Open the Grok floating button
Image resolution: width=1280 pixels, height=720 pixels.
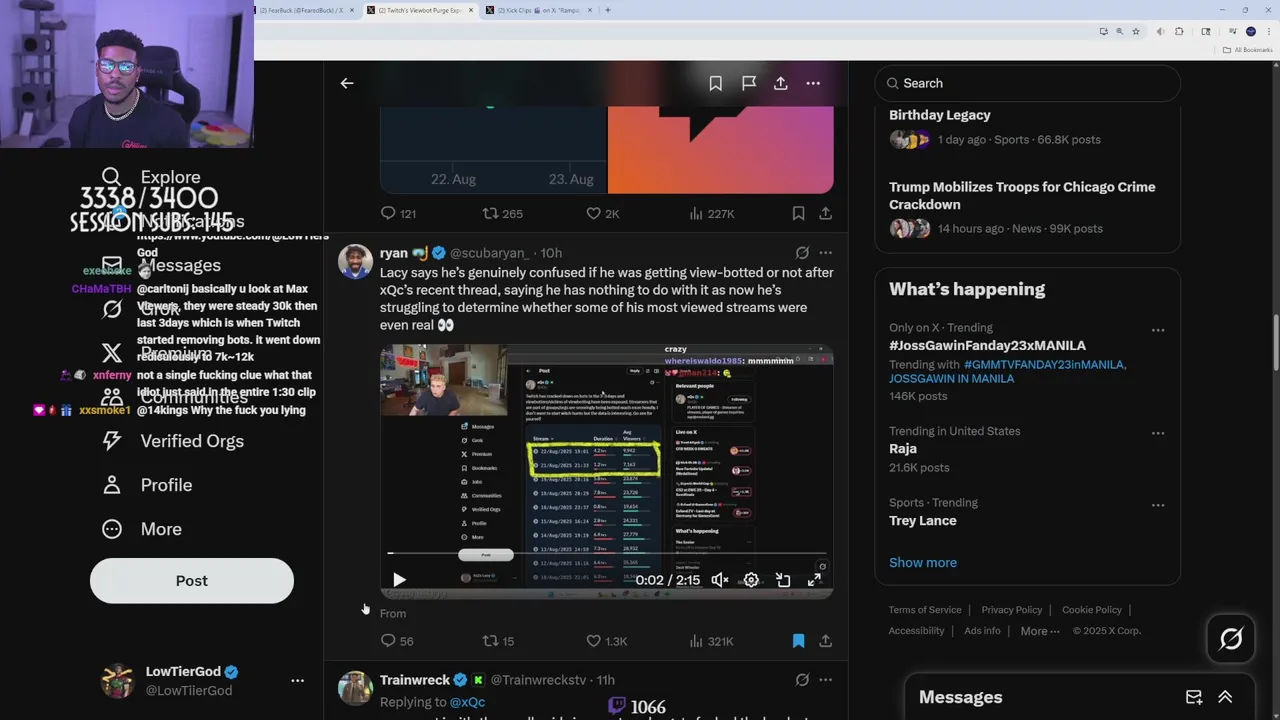[1231, 638]
